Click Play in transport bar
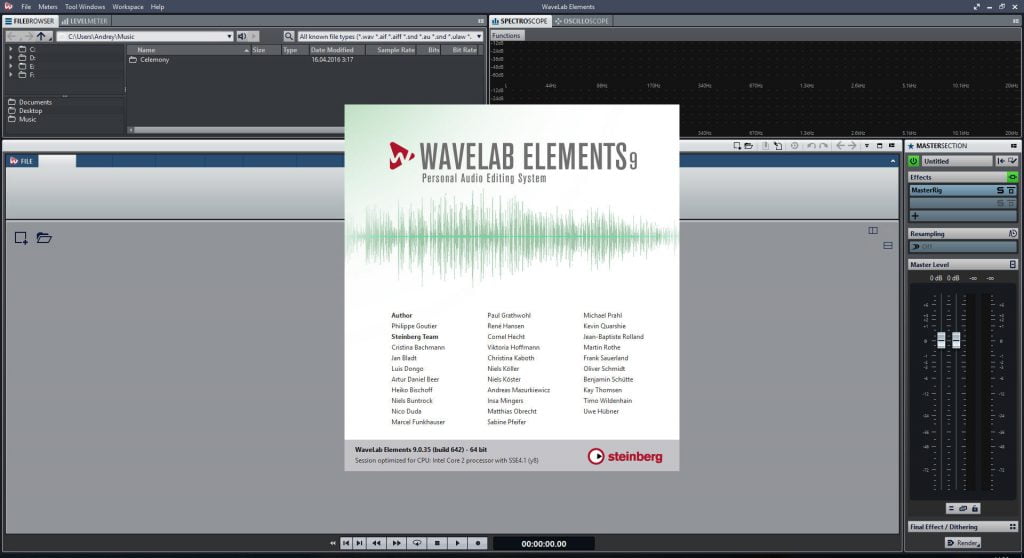Screen dimensions: 1024x558 pyautogui.click(x=458, y=543)
